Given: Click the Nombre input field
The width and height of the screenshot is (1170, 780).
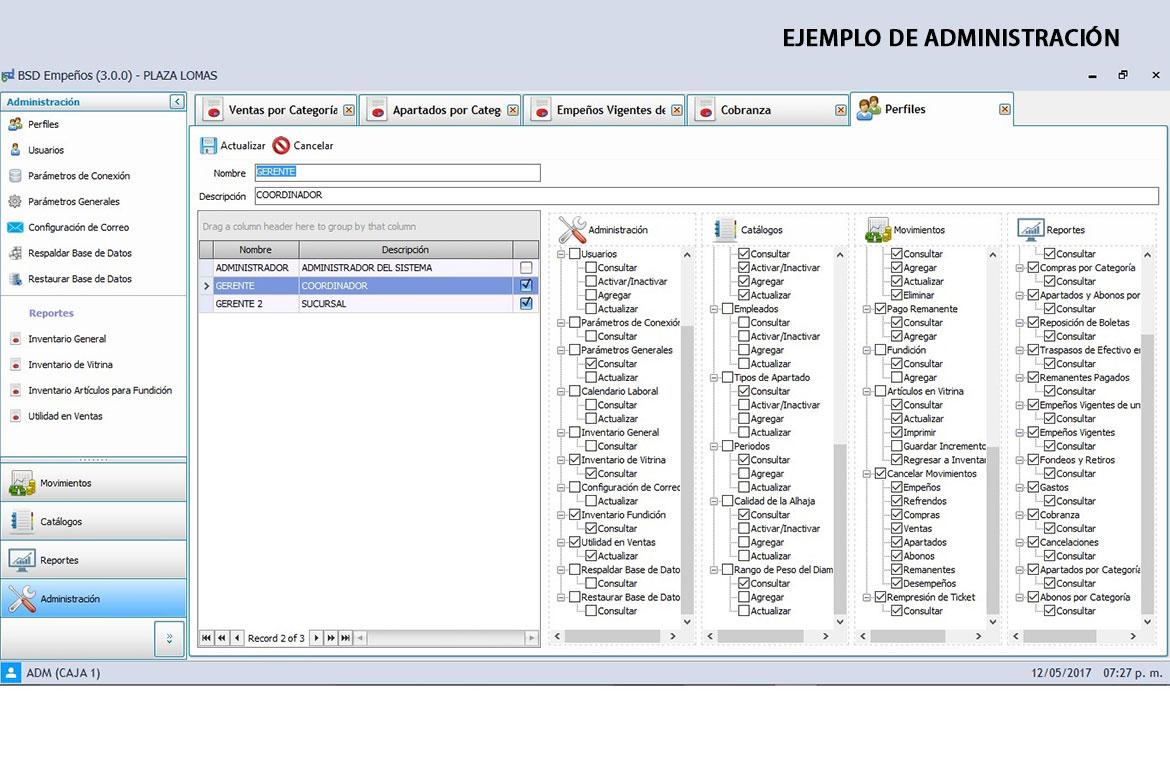Looking at the screenshot, I should tap(398, 172).
